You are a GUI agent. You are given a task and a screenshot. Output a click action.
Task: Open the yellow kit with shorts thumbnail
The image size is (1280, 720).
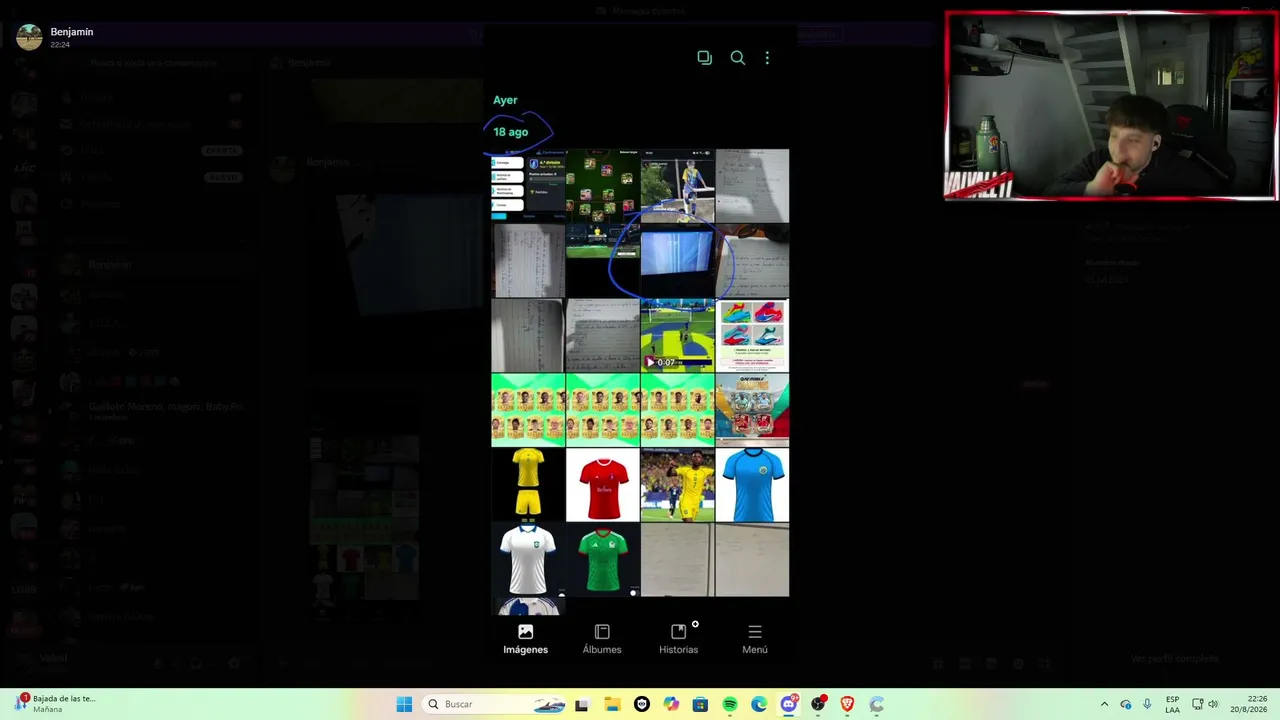pyautogui.click(x=528, y=484)
